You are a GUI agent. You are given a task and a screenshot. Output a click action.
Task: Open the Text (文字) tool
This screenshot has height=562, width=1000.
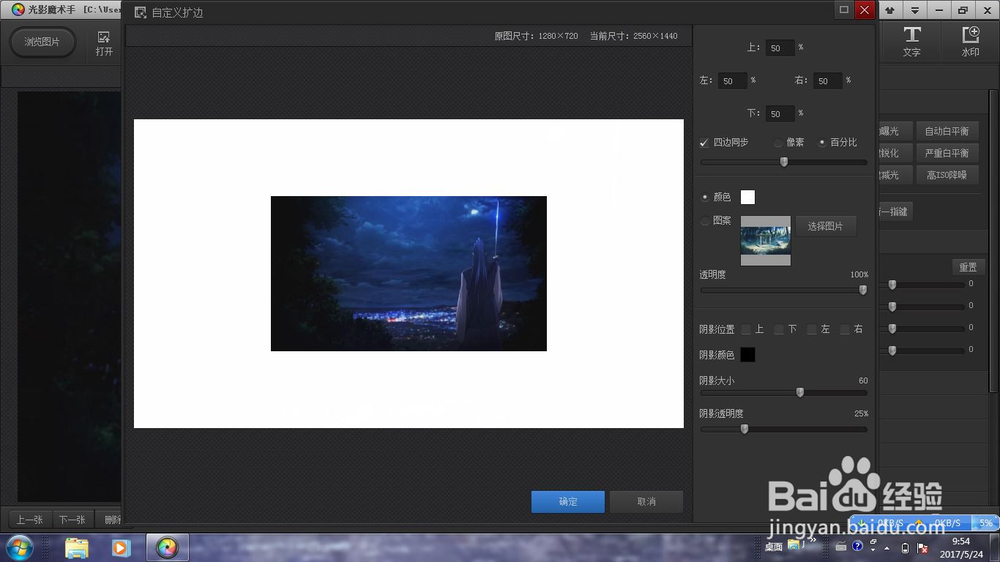[x=911, y=41]
